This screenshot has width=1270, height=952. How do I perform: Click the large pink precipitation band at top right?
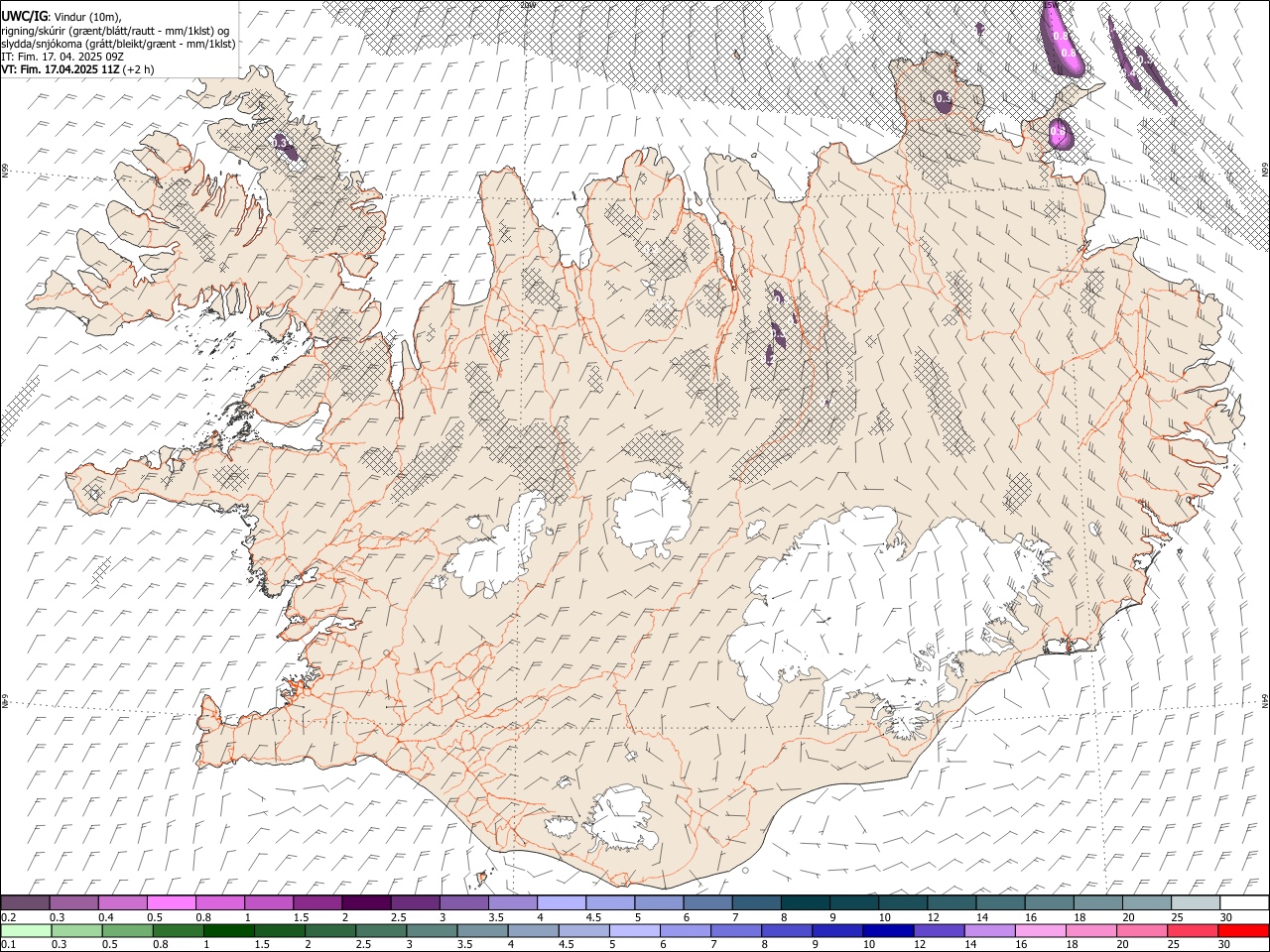click(1062, 40)
